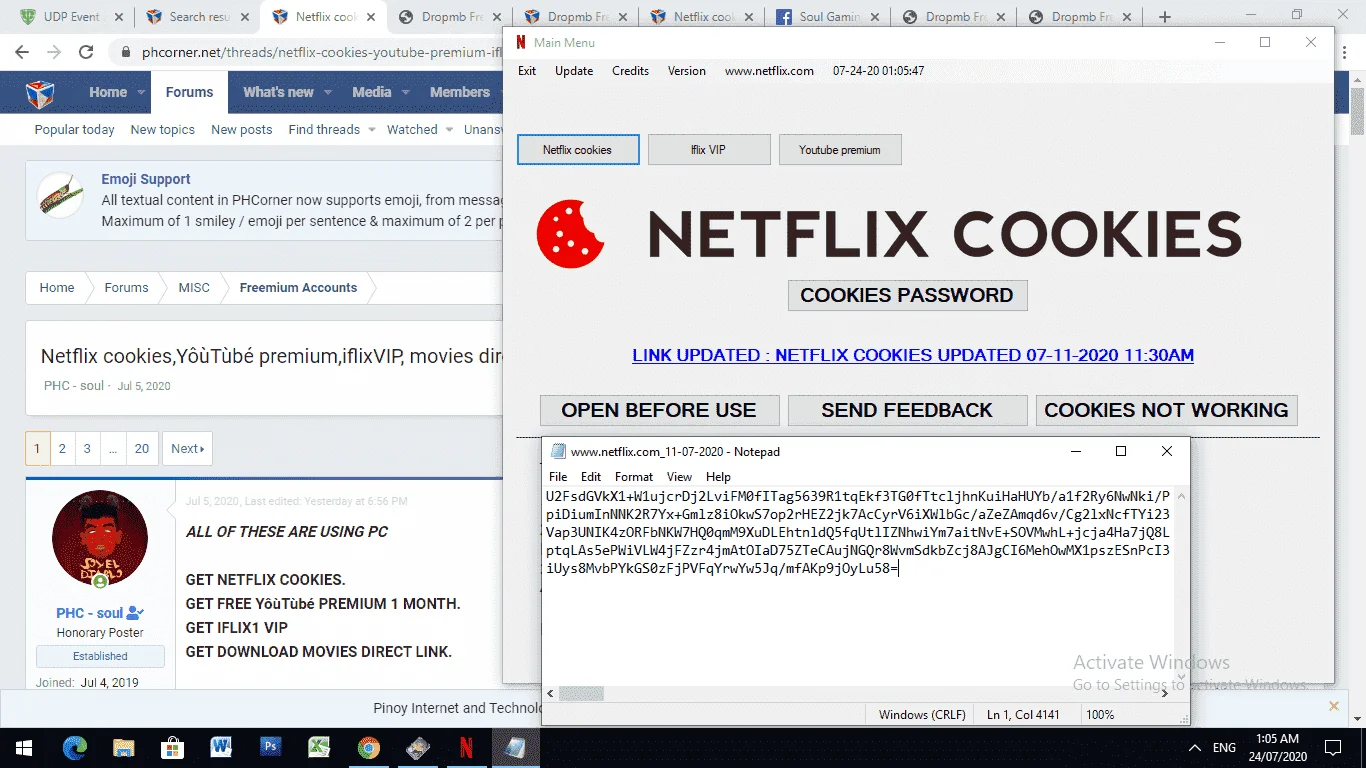
Task: Click OPEN BEFORE USE button
Action: coord(659,410)
